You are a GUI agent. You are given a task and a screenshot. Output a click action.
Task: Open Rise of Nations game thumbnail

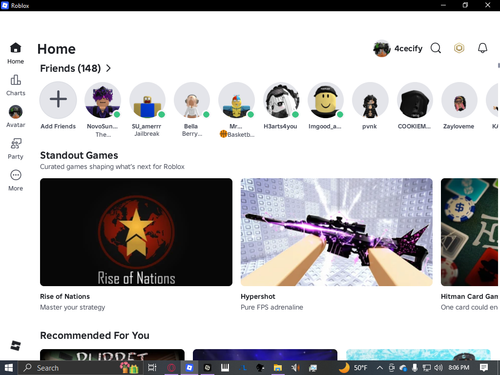(x=136, y=232)
